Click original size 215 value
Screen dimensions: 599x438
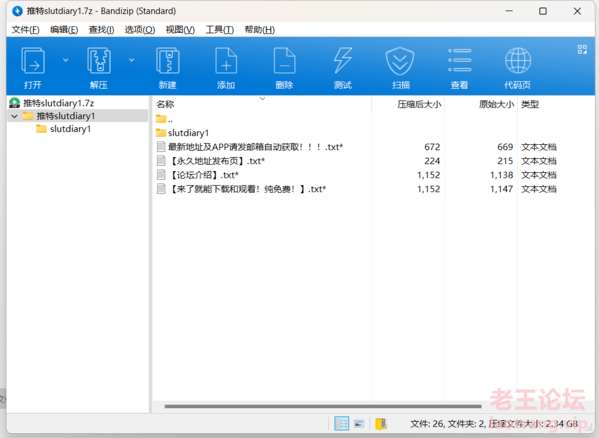tap(505, 161)
